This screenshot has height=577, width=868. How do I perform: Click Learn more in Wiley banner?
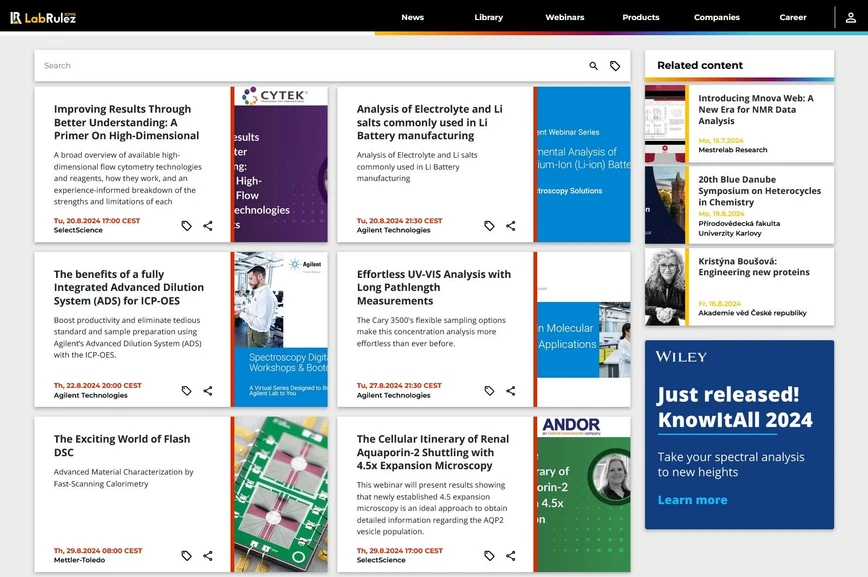[692, 500]
